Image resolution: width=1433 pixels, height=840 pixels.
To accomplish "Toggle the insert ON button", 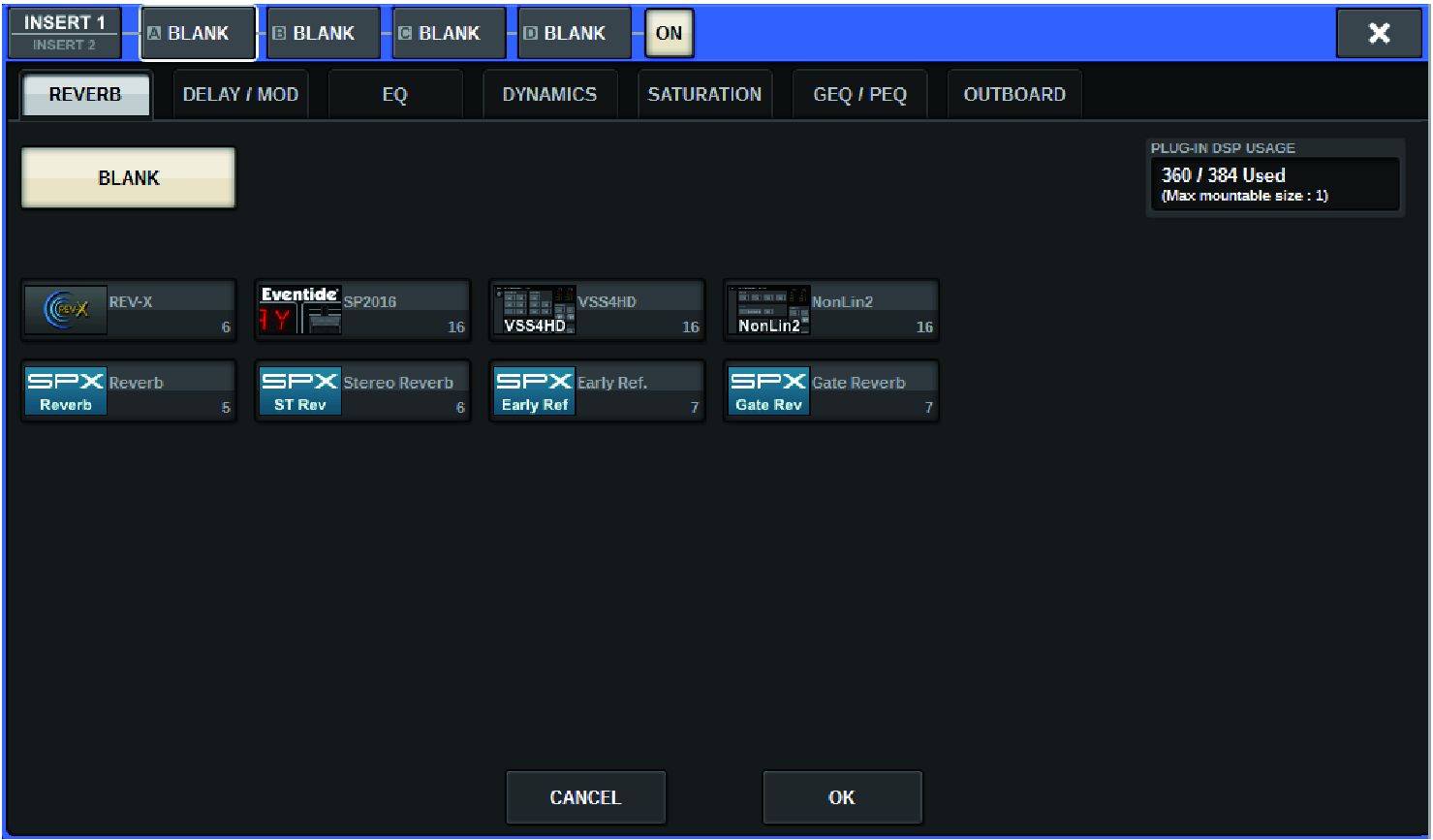I will click(x=669, y=33).
